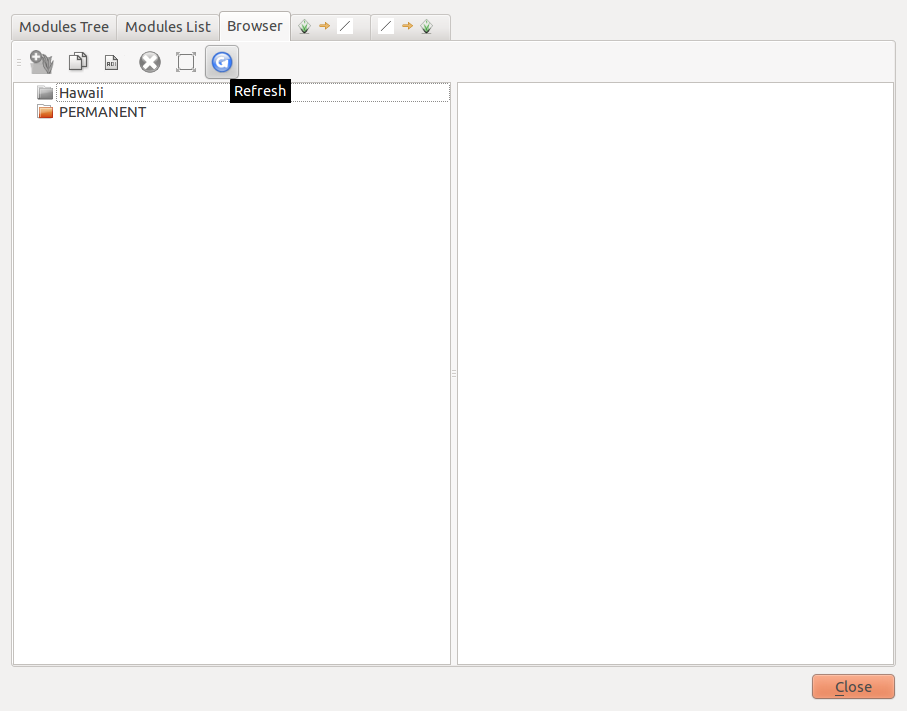Click the toolbar grip handle left of the icons
This screenshot has height=711, width=907.
[x=18, y=62]
